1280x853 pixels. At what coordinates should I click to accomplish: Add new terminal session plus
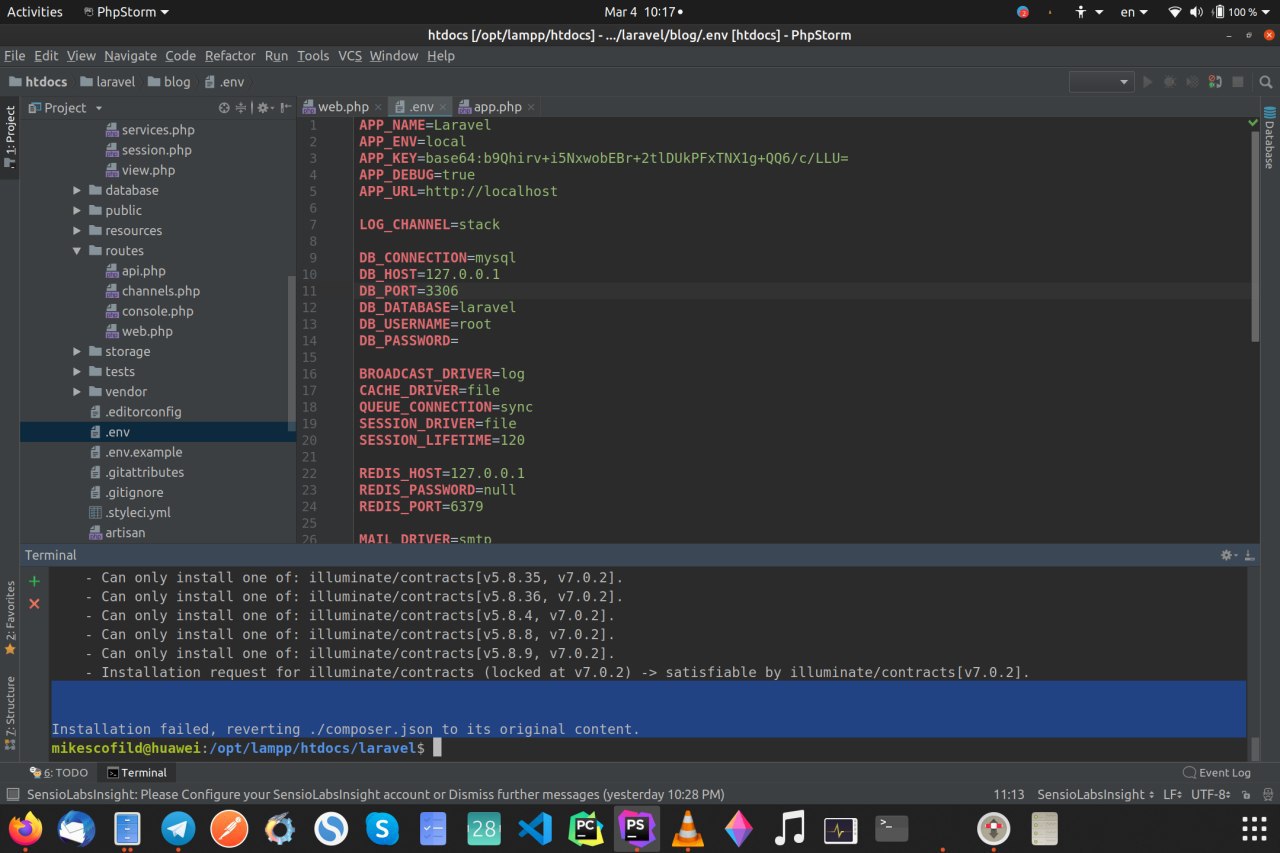point(34,581)
